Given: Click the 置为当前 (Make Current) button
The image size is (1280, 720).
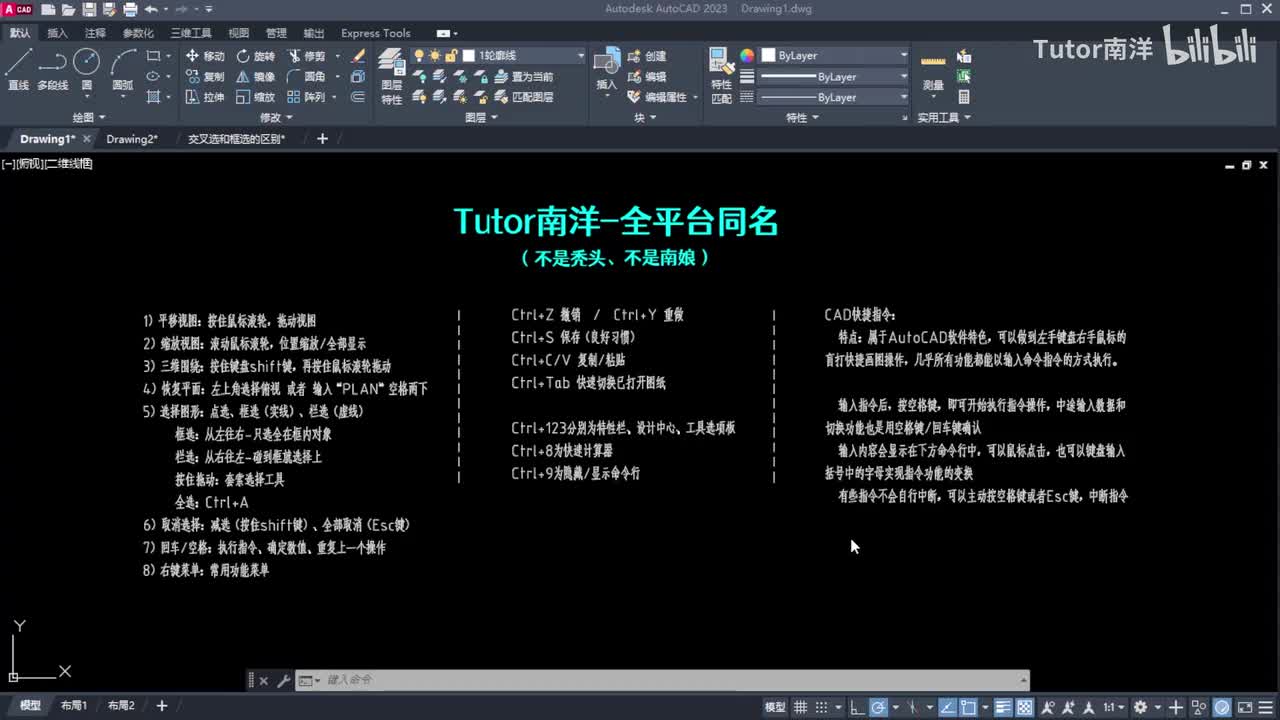Looking at the screenshot, I should (523, 77).
